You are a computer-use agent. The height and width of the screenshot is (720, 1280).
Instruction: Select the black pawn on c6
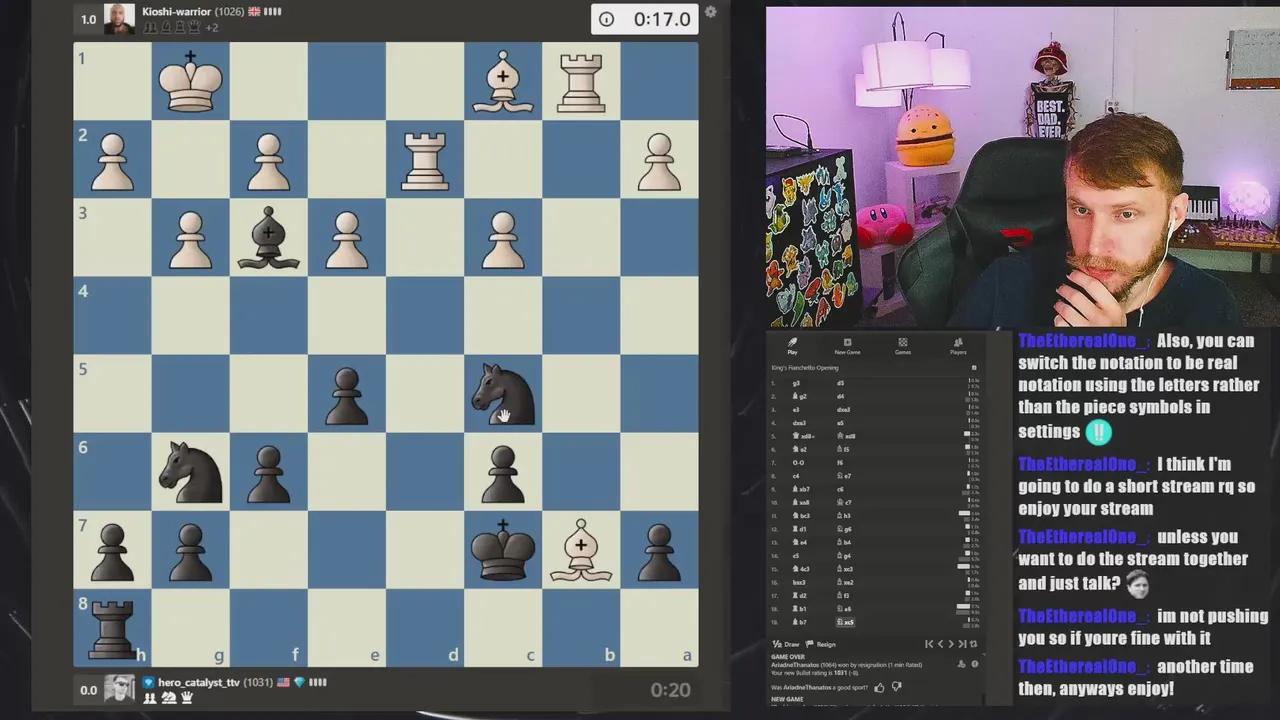coord(503,471)
